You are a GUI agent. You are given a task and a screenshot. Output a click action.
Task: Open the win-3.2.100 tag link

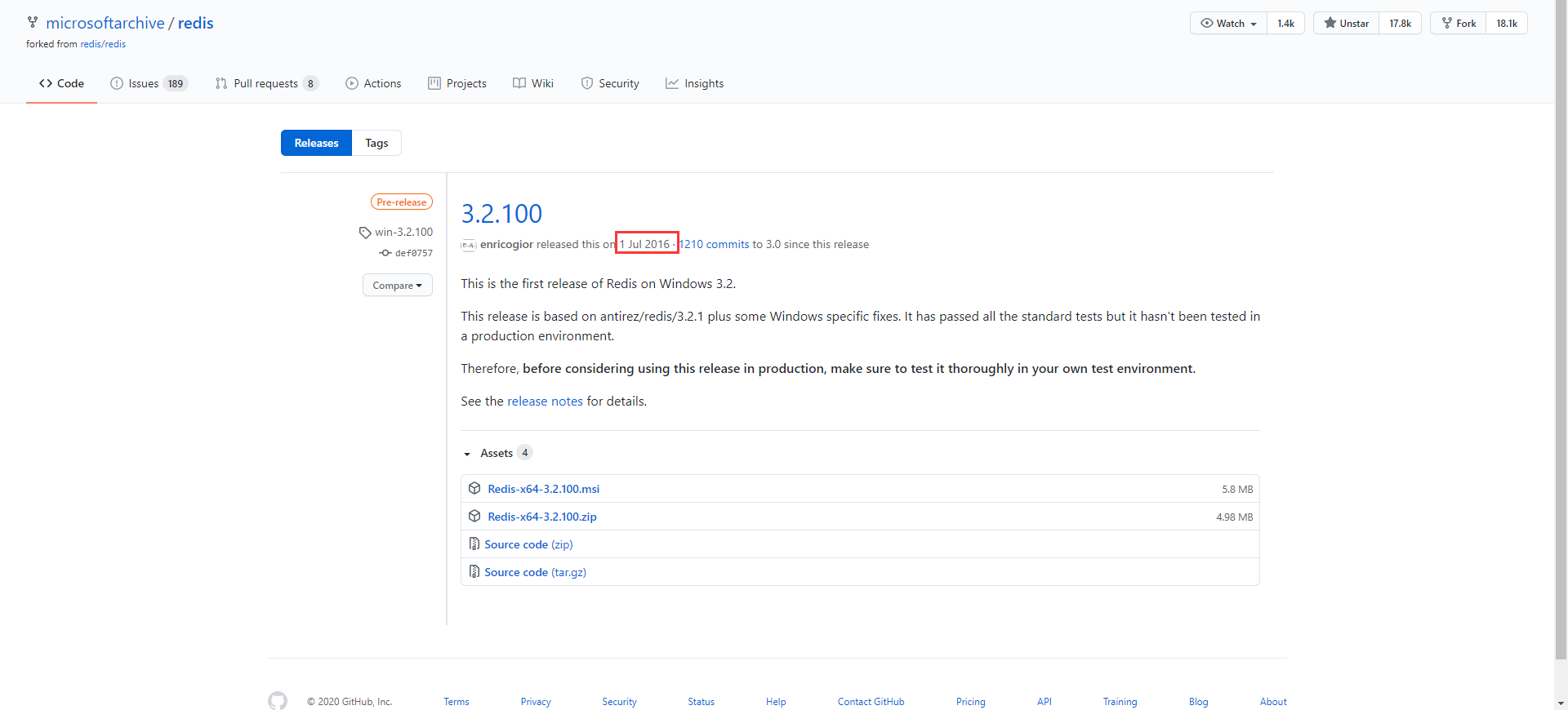pos(404,232)
